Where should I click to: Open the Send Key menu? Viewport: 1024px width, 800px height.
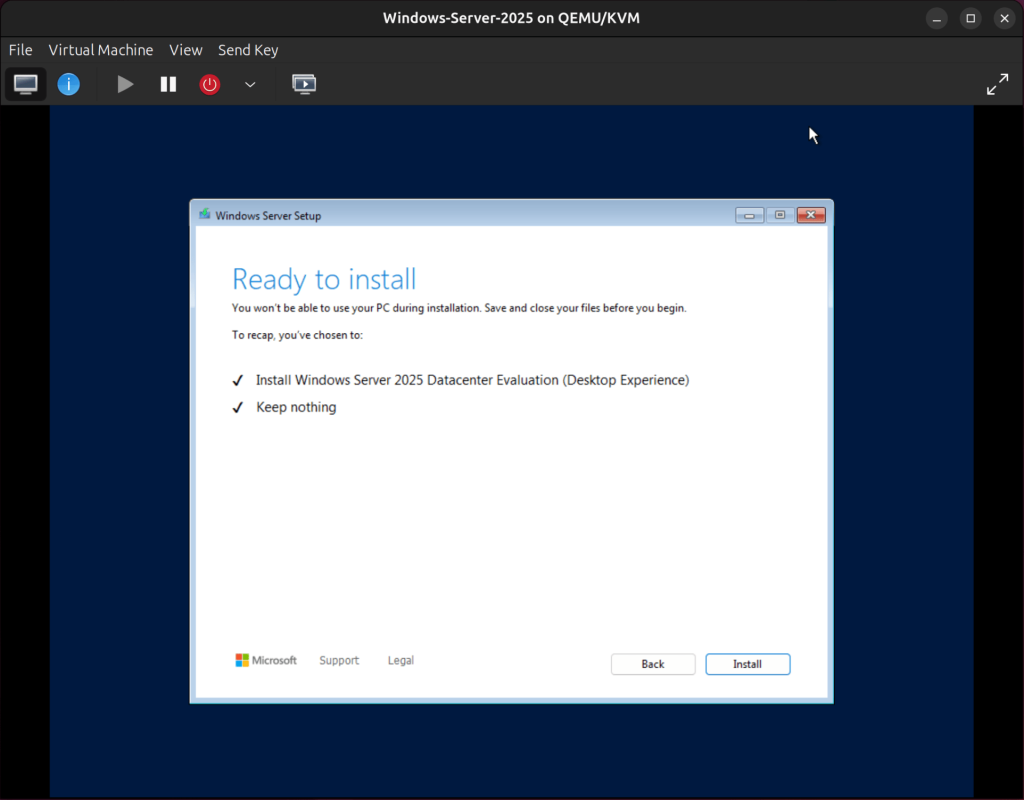pos(247,50)
